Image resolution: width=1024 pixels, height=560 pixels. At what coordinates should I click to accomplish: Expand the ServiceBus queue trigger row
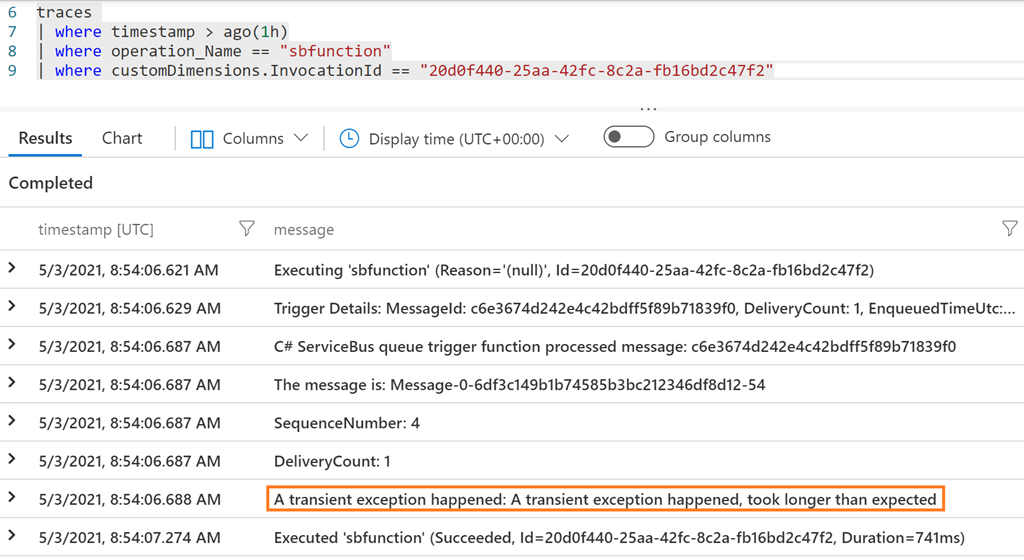click(12, 345)
